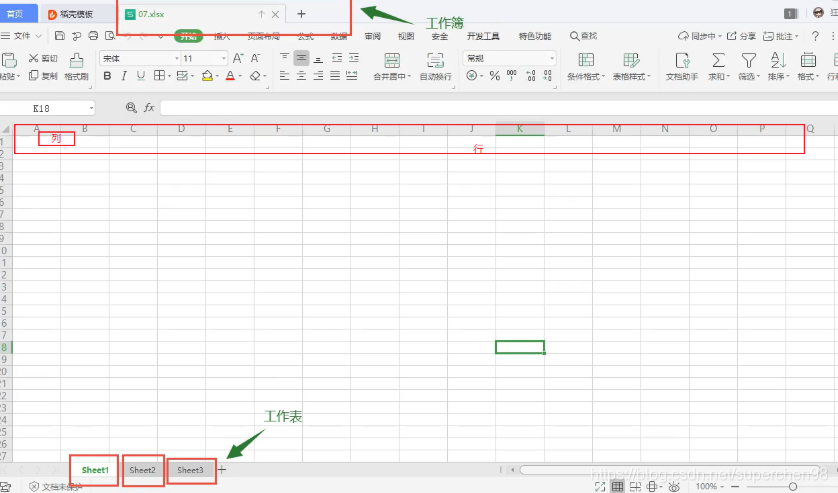Click the AutoSum (求和) sigma icon
The image size is (838, 493).
point(719,60)
